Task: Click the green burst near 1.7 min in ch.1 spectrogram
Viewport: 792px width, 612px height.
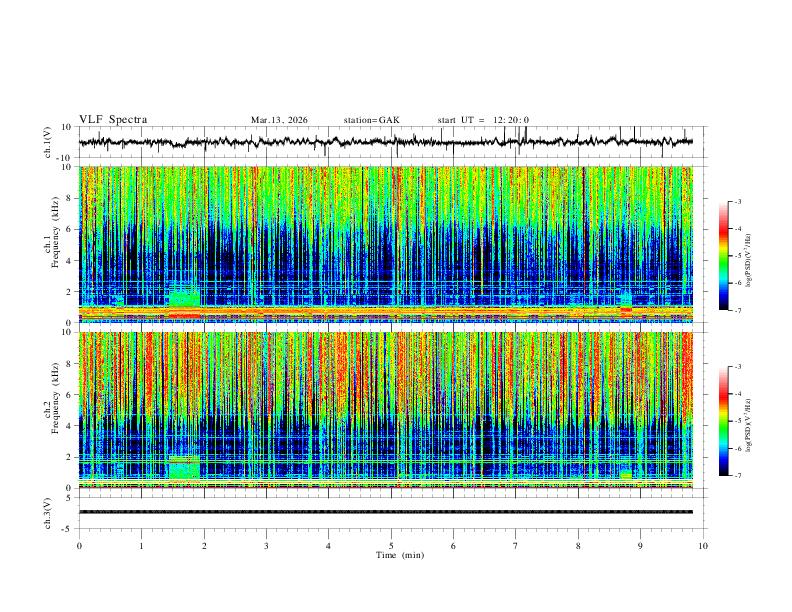Action: coord(184,298)
